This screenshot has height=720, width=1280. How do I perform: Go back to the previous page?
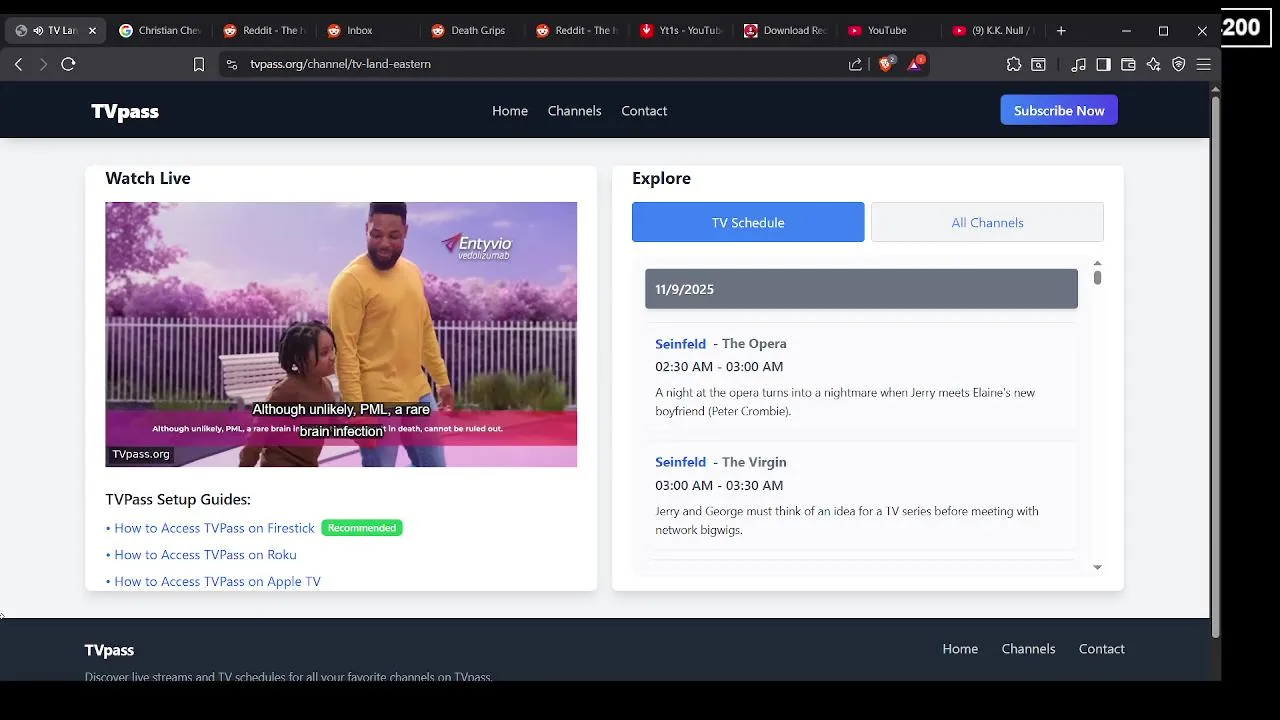[18, 64]
